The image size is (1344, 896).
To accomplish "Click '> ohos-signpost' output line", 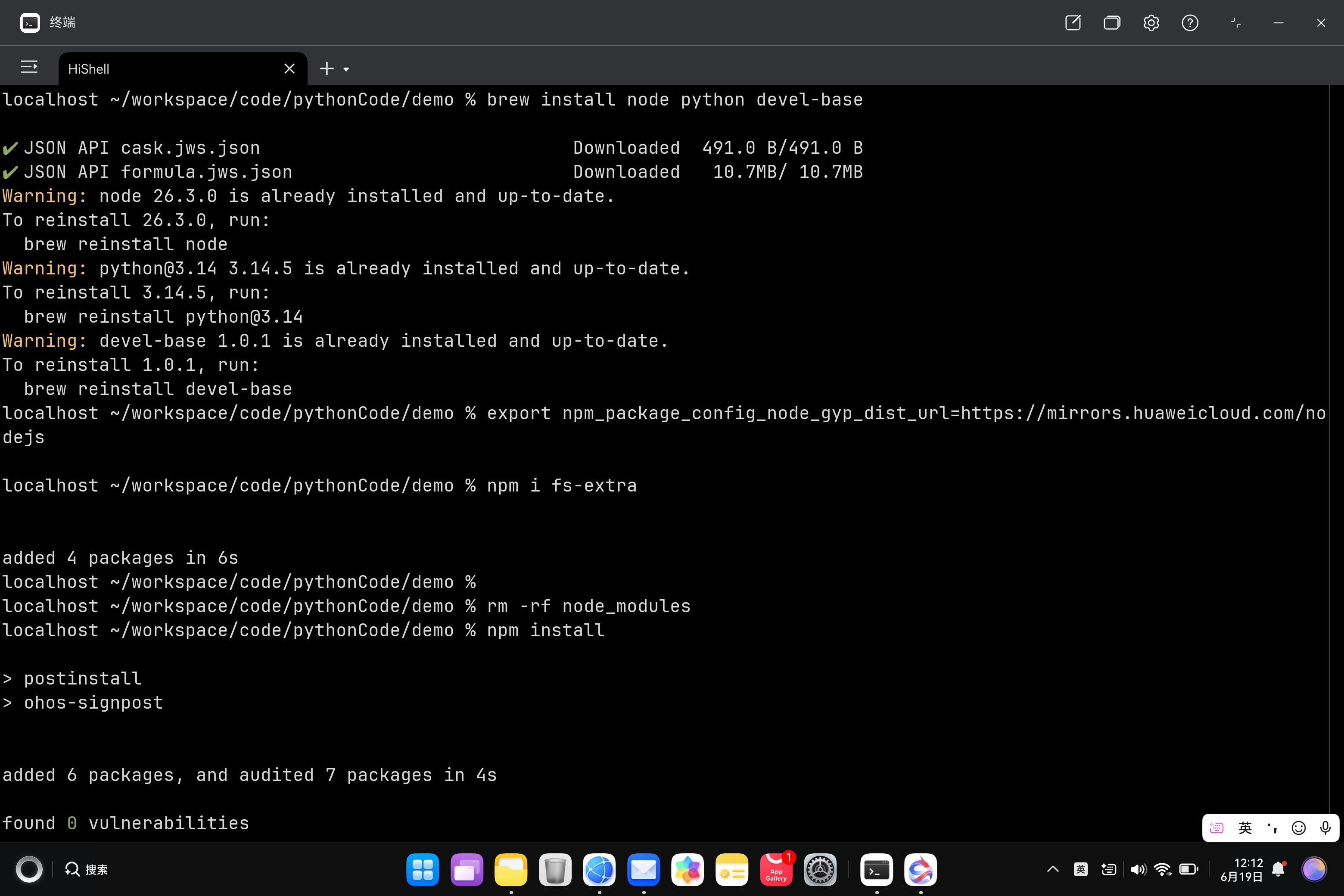I will 83,703.
